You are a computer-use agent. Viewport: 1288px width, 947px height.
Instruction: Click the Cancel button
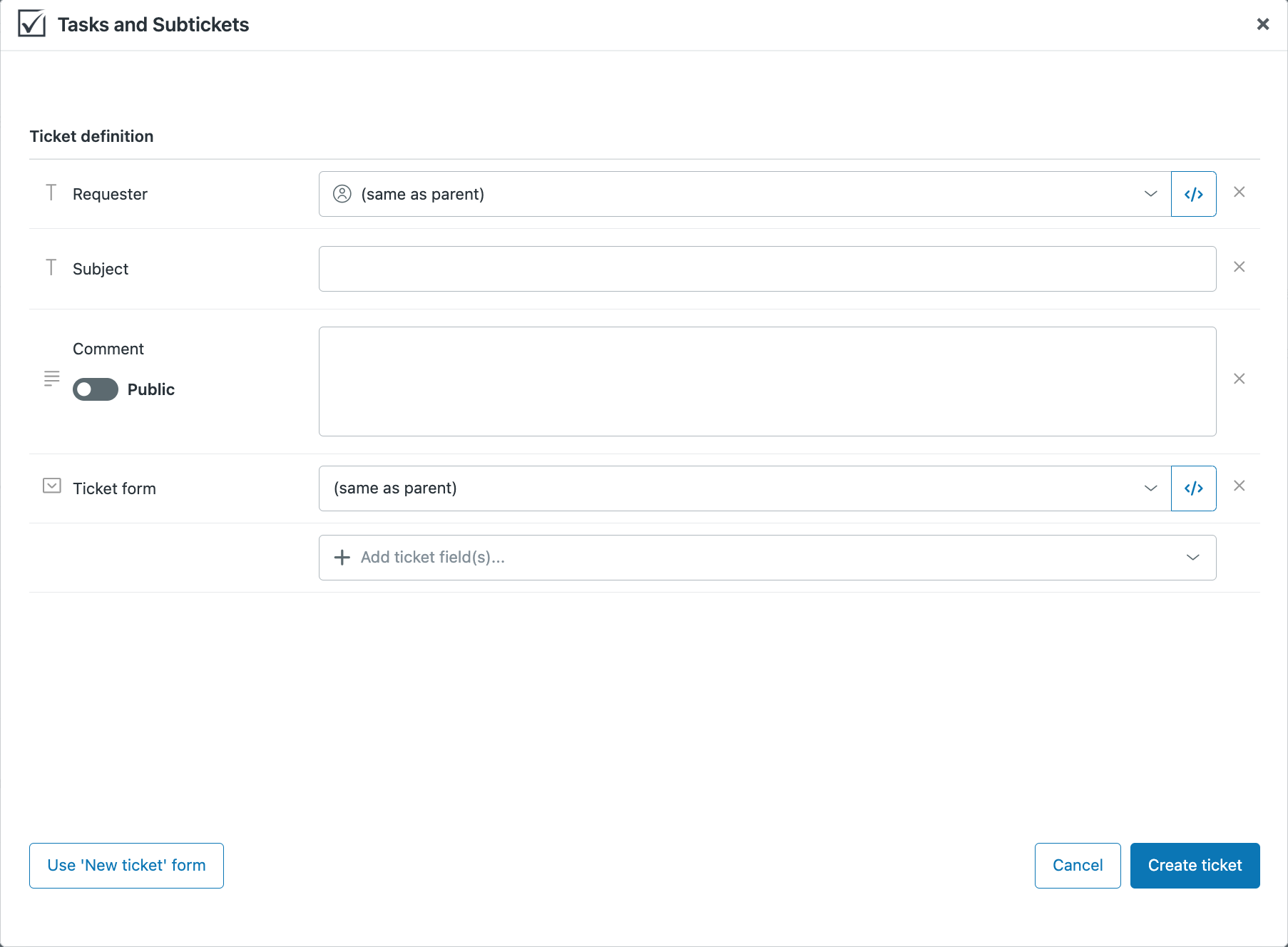[1078, 866]
